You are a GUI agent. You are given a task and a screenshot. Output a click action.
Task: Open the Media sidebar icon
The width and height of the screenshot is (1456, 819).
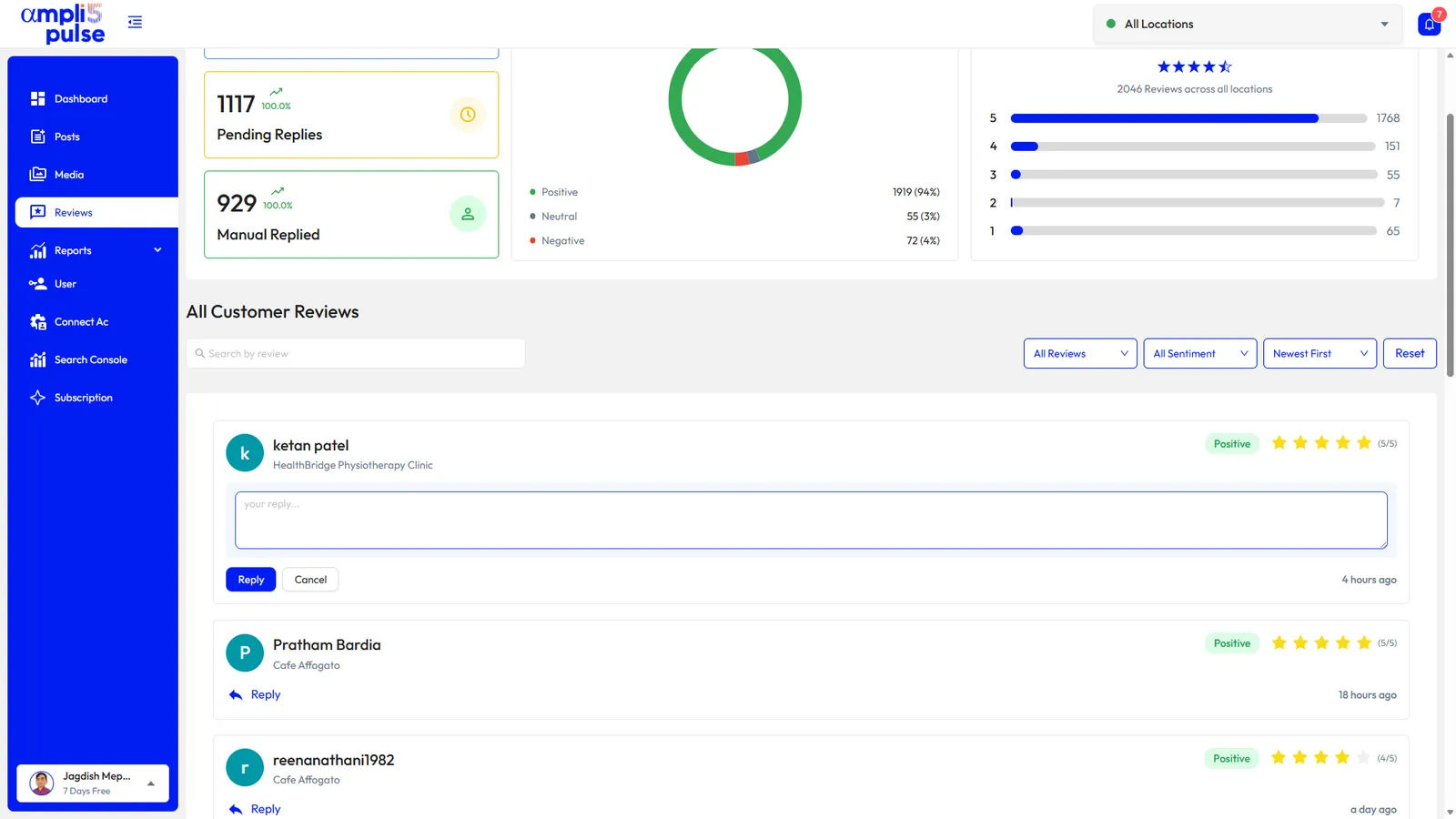pos(37,175)
